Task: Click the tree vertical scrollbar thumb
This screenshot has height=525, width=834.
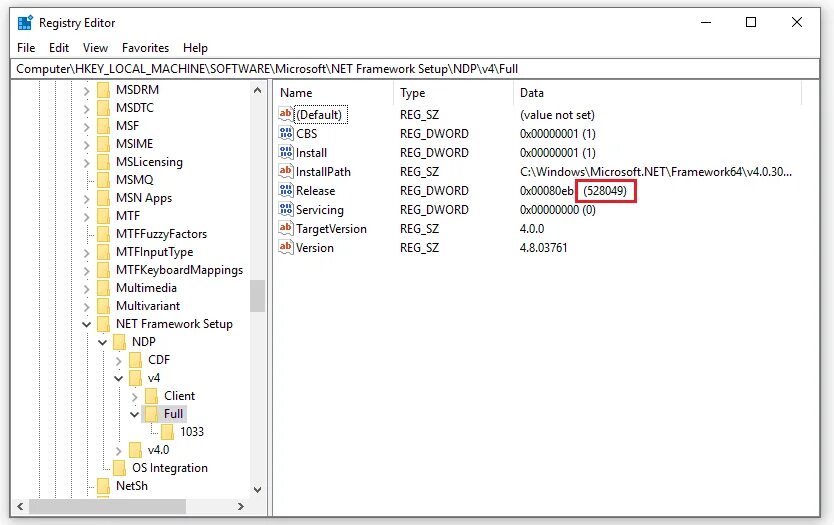Action: point(257,296)
